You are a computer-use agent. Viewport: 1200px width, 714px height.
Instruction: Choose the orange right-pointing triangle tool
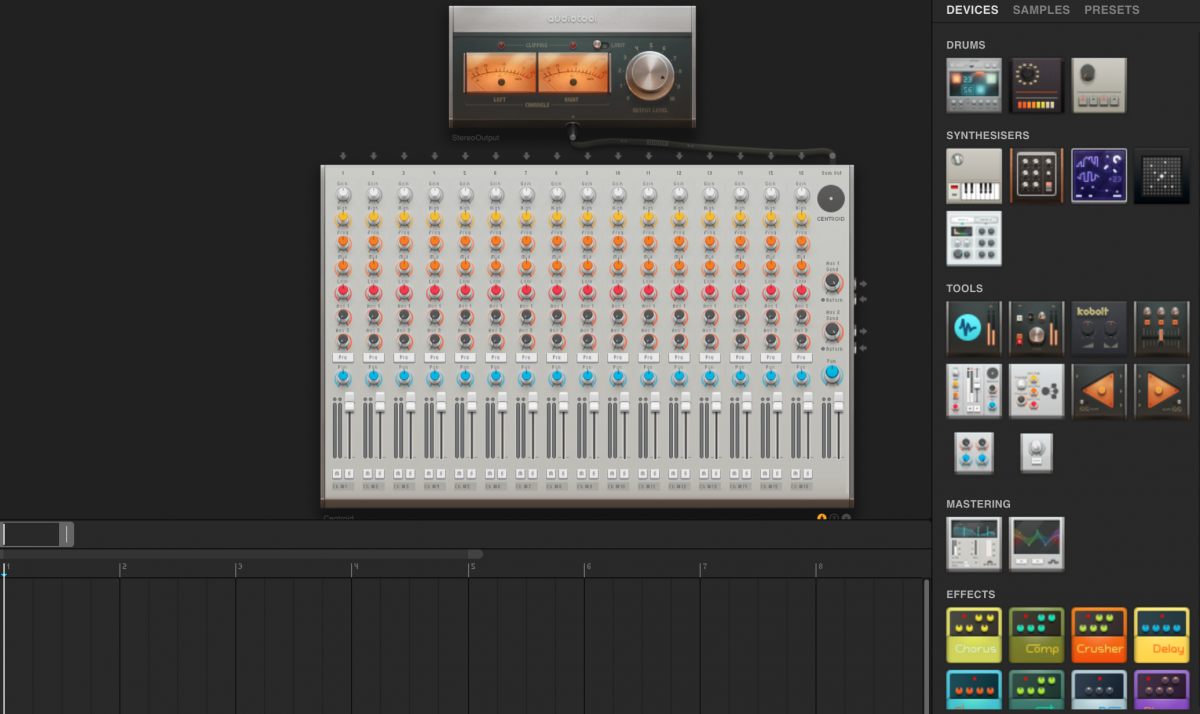[1162, 390]
